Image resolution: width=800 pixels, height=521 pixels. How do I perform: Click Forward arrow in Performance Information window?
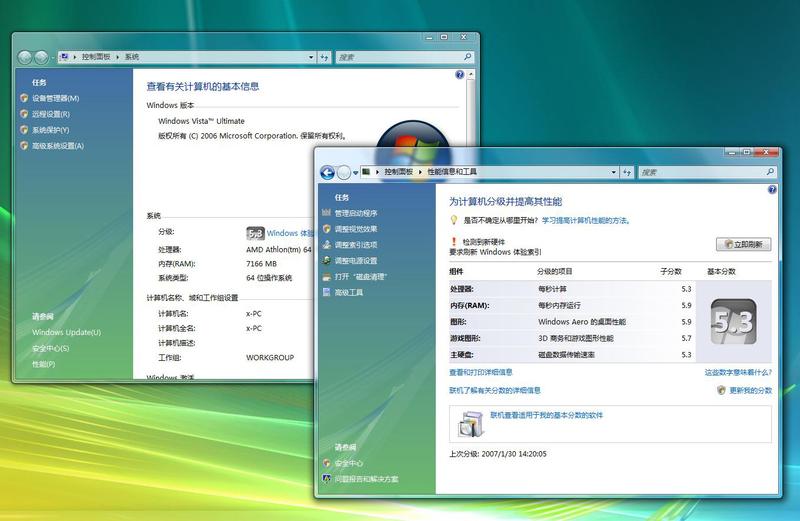(x=344, y=173)
